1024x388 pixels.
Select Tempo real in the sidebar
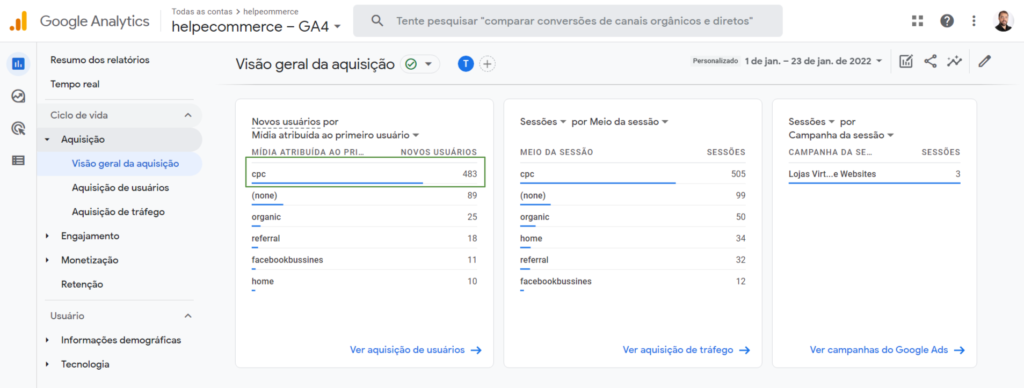click(x=74, y=84)
